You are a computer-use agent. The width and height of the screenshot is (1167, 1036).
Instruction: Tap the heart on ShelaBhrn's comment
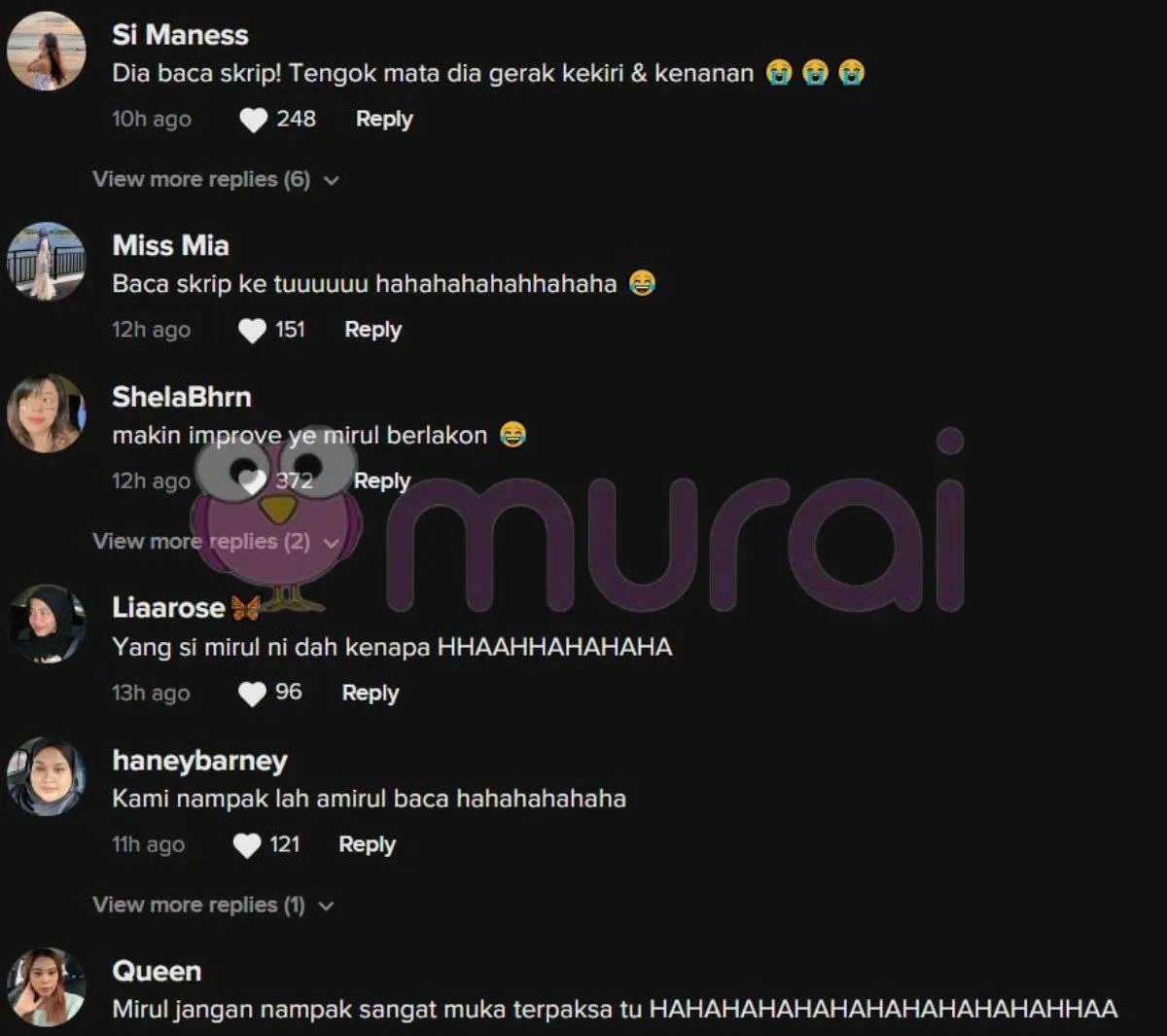point(253,482)
